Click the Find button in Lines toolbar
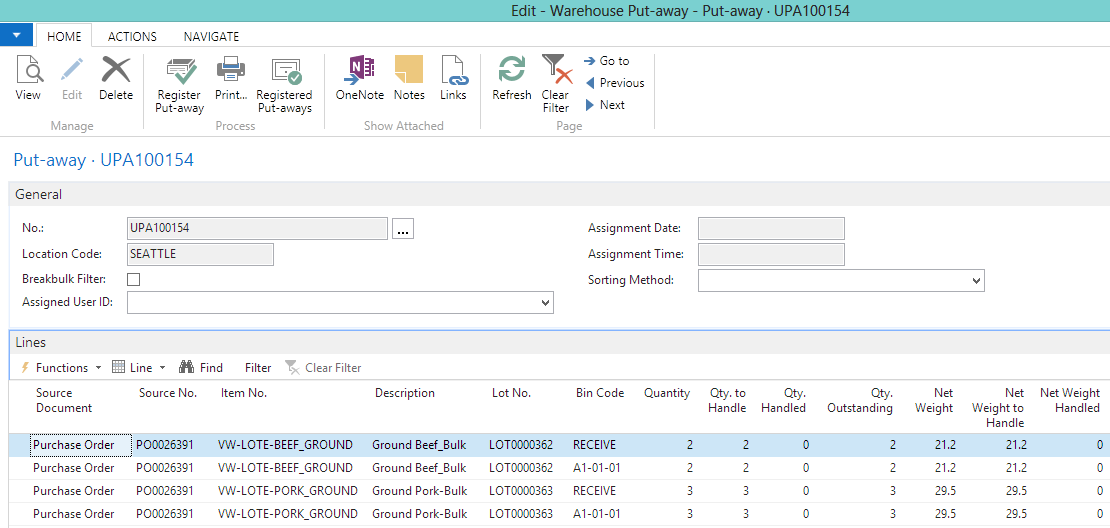 [201, 368]
